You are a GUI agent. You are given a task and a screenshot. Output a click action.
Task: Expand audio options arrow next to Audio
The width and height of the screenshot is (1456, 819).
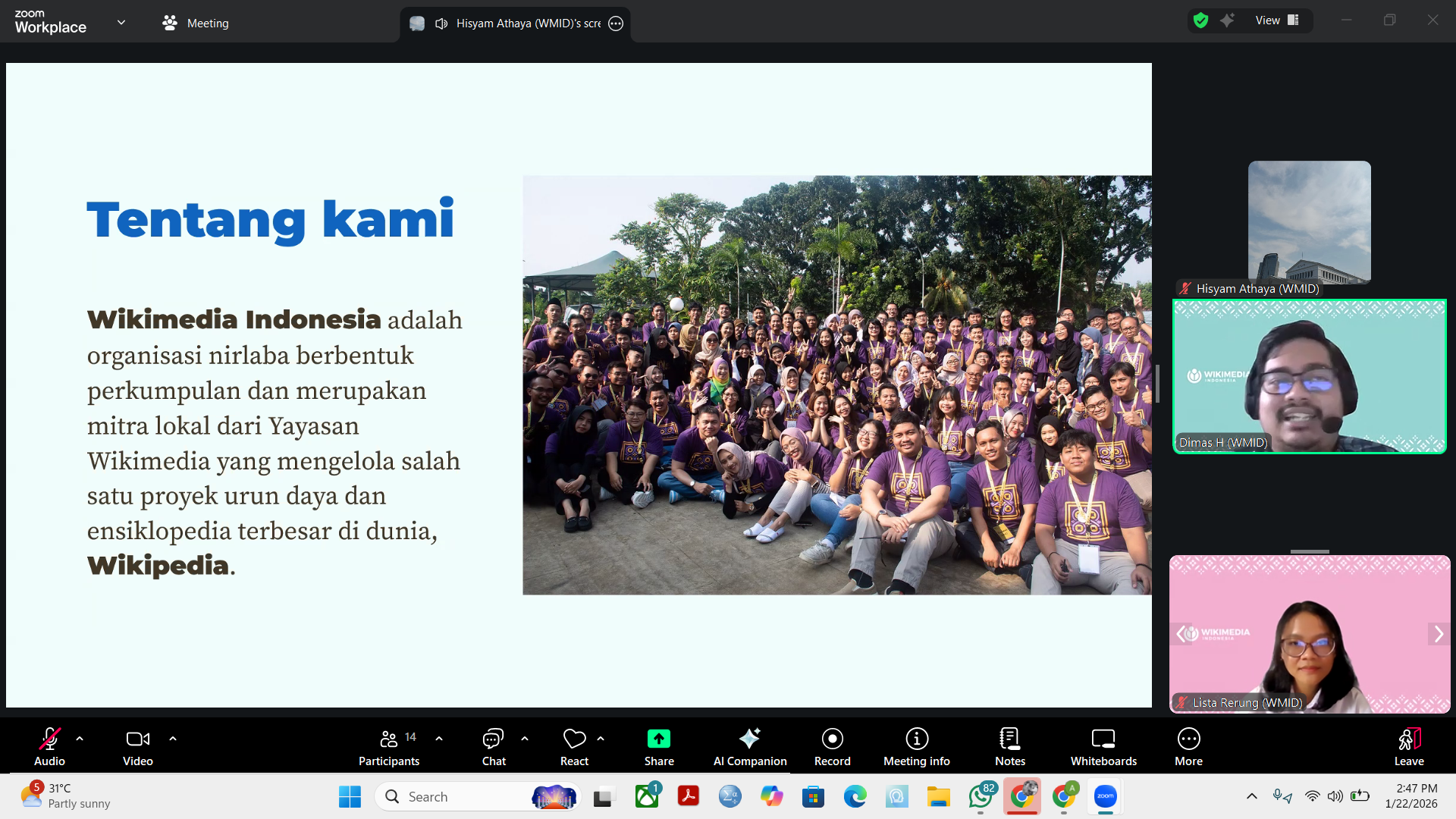coord(80,738)
